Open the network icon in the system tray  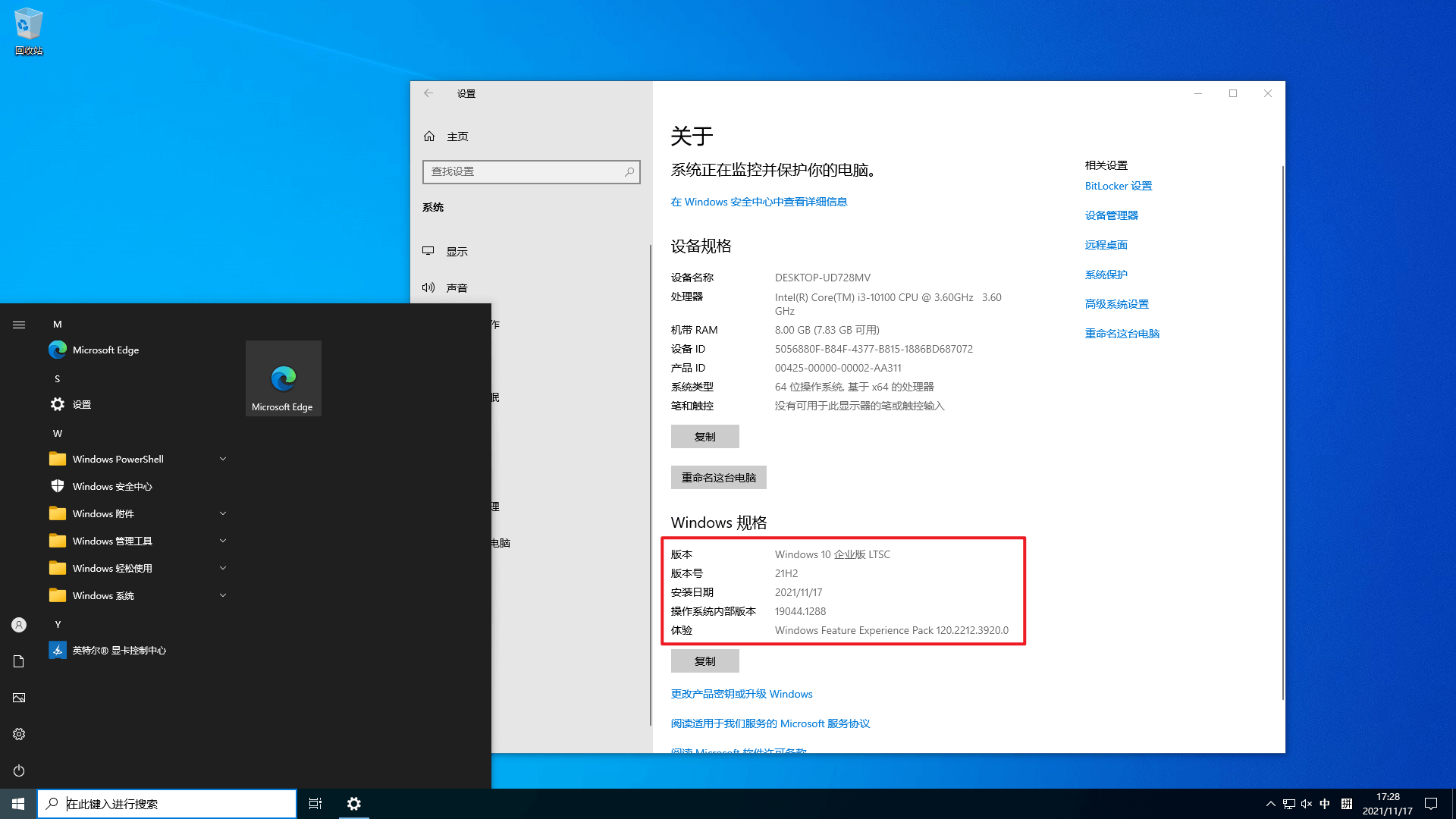tap(1288, 803)
